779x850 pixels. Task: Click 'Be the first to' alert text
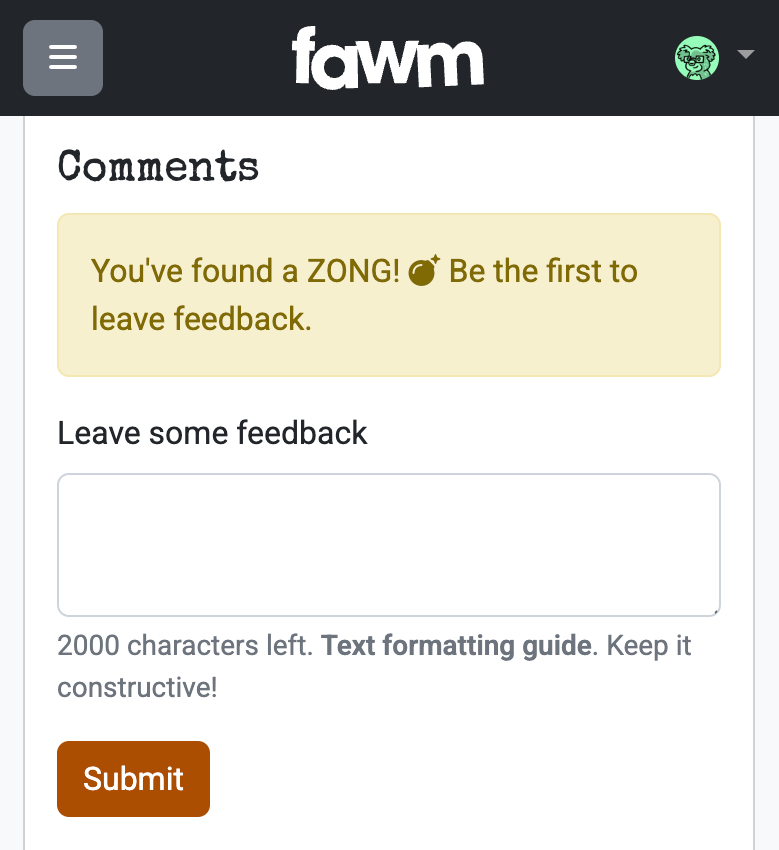[543, 271]
